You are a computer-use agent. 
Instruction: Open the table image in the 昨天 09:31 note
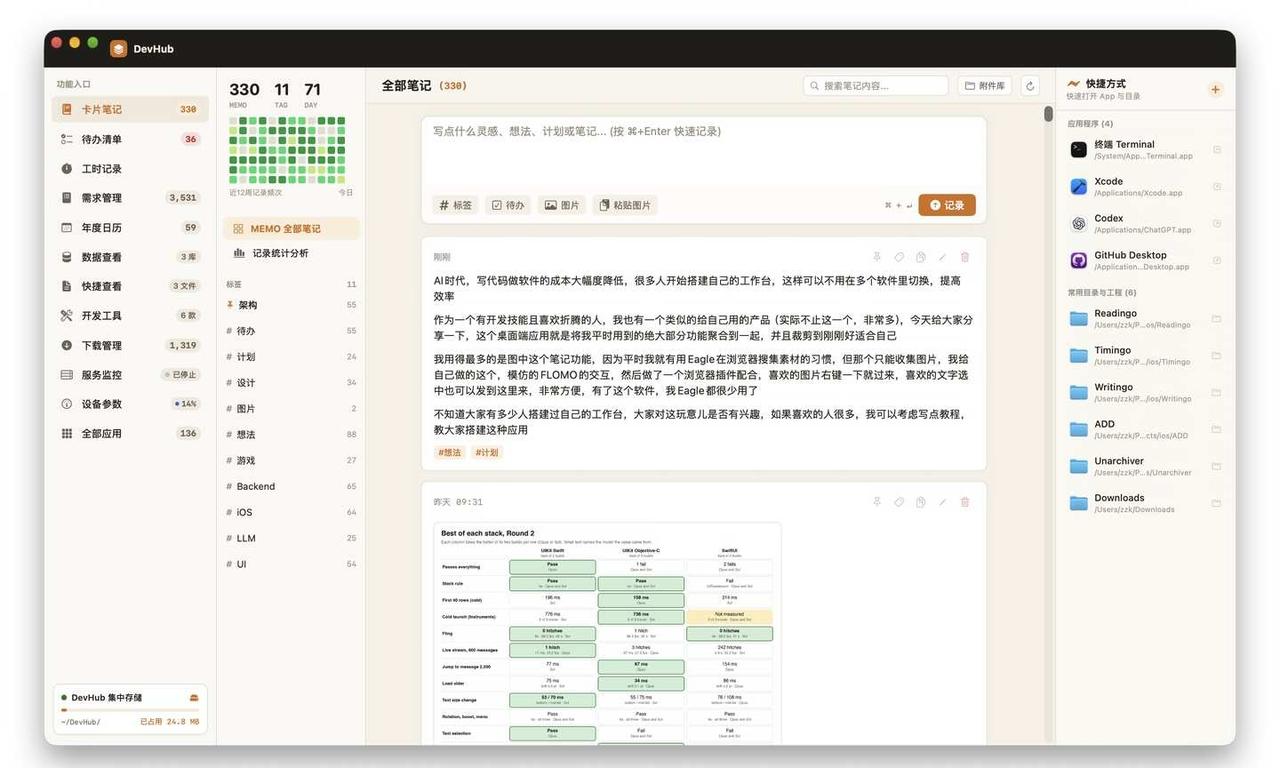coord(608,634)
